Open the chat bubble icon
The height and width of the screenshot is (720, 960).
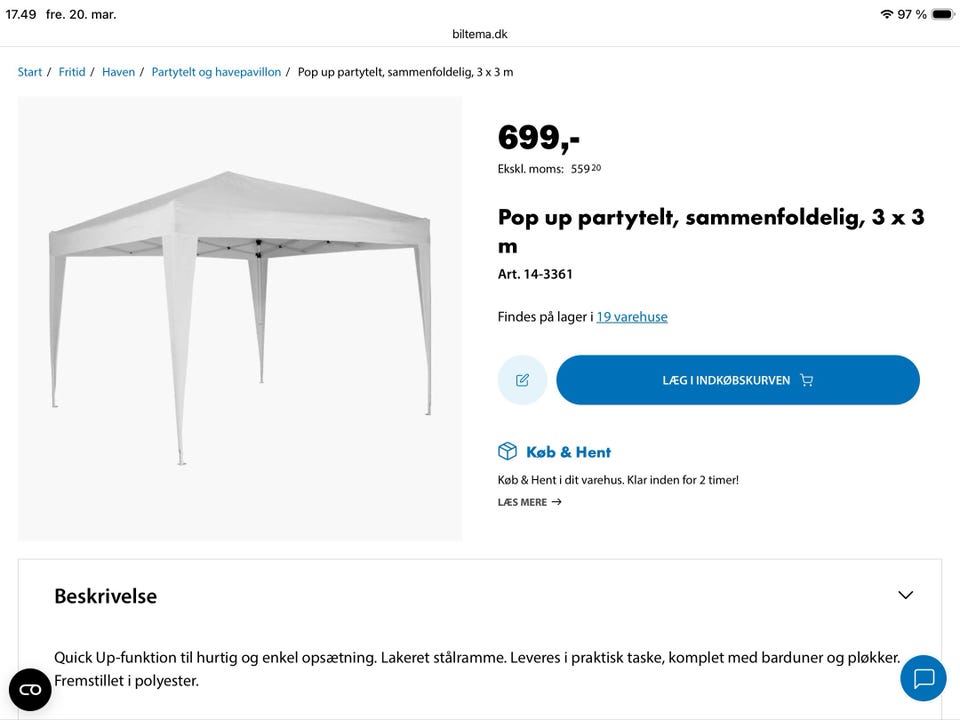923,679
